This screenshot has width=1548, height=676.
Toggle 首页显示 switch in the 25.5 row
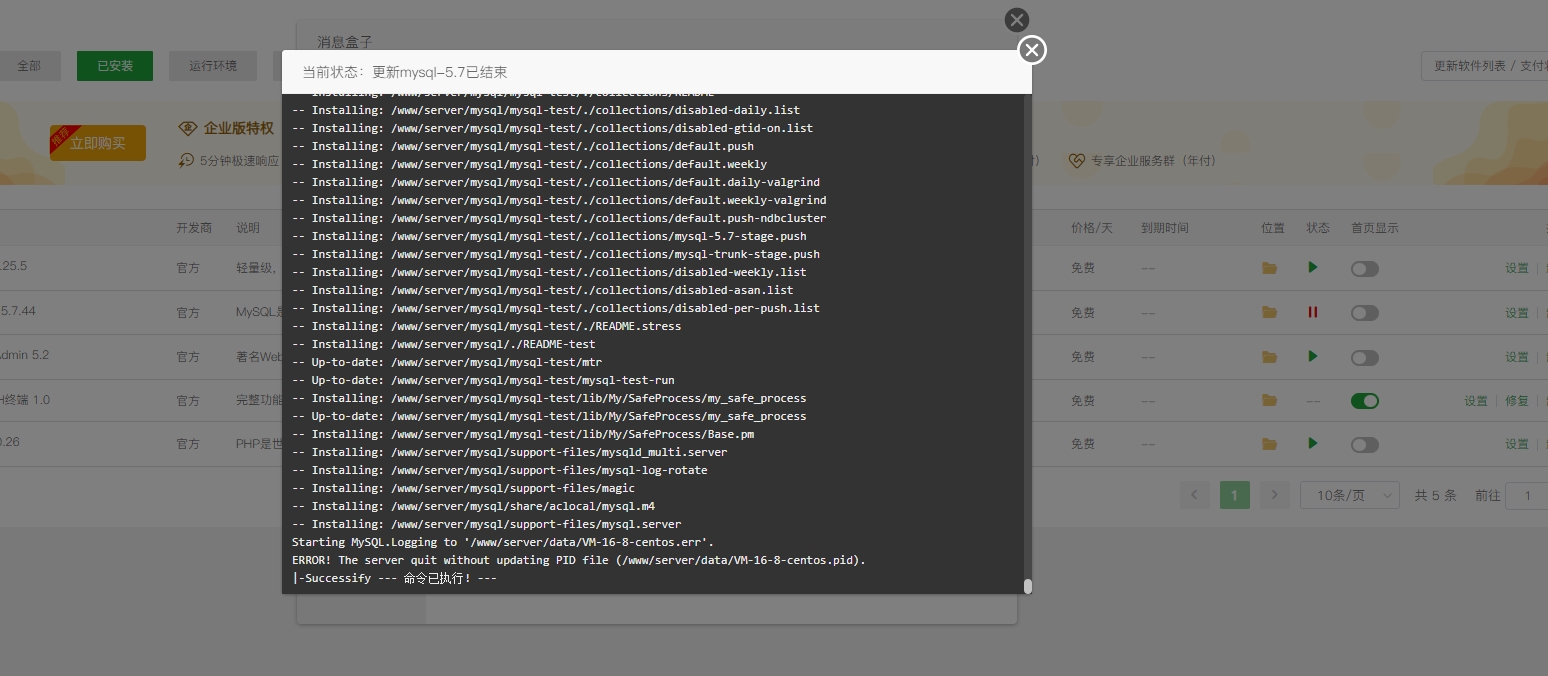(x=1364, y=269)
